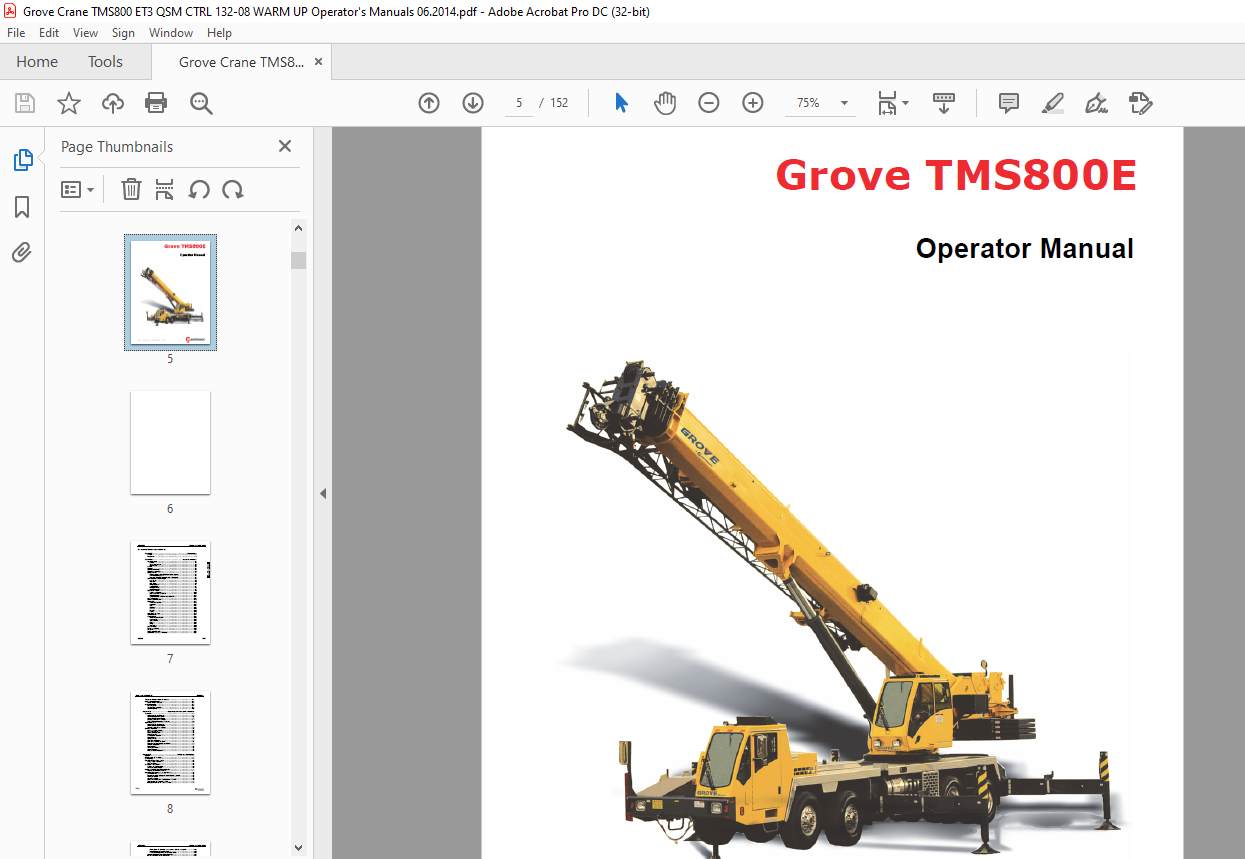Bookmark file with the star icon
This screenshot has width=1245, height=859.
click(69, 103)
